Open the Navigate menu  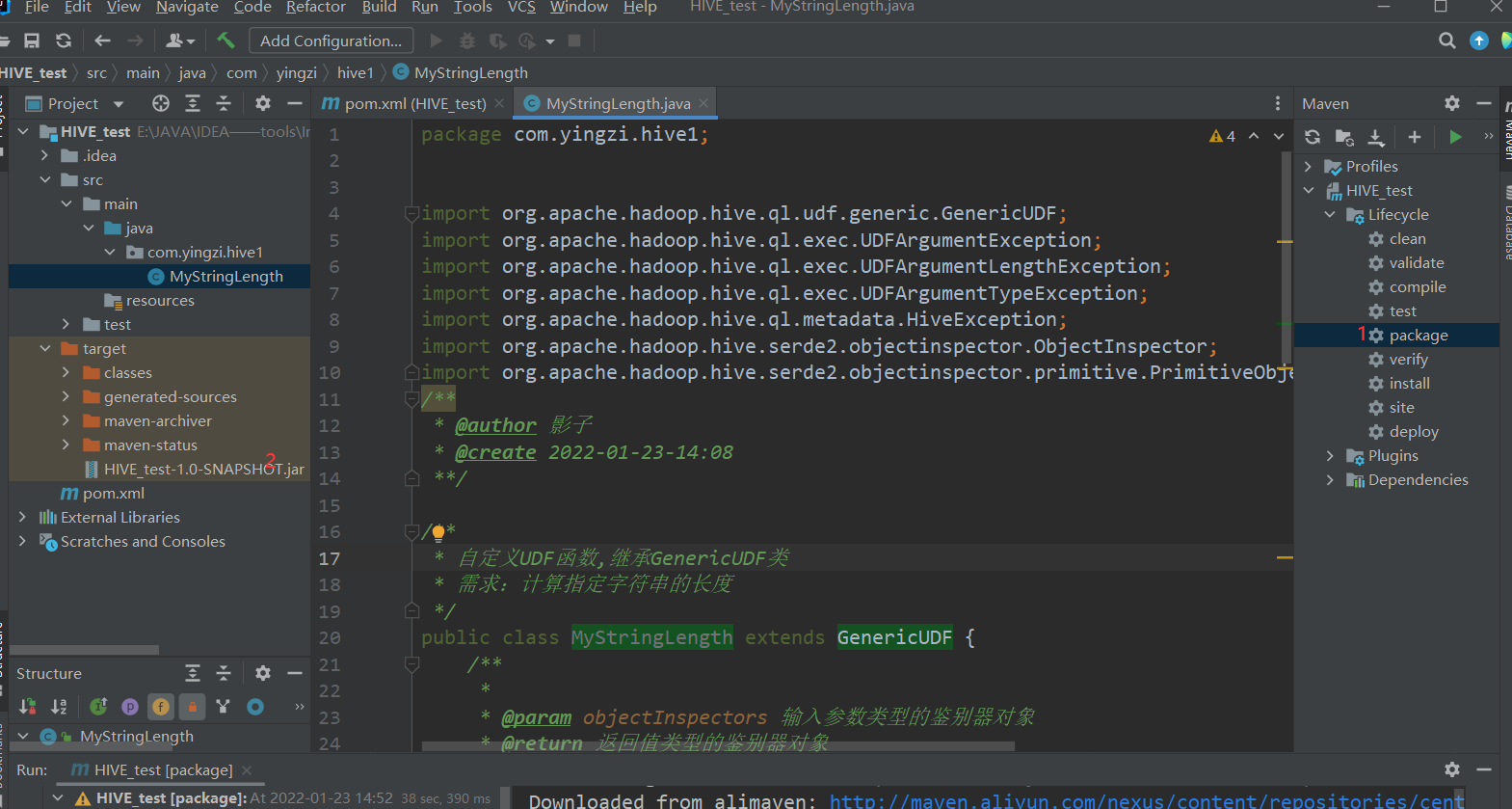187,7
